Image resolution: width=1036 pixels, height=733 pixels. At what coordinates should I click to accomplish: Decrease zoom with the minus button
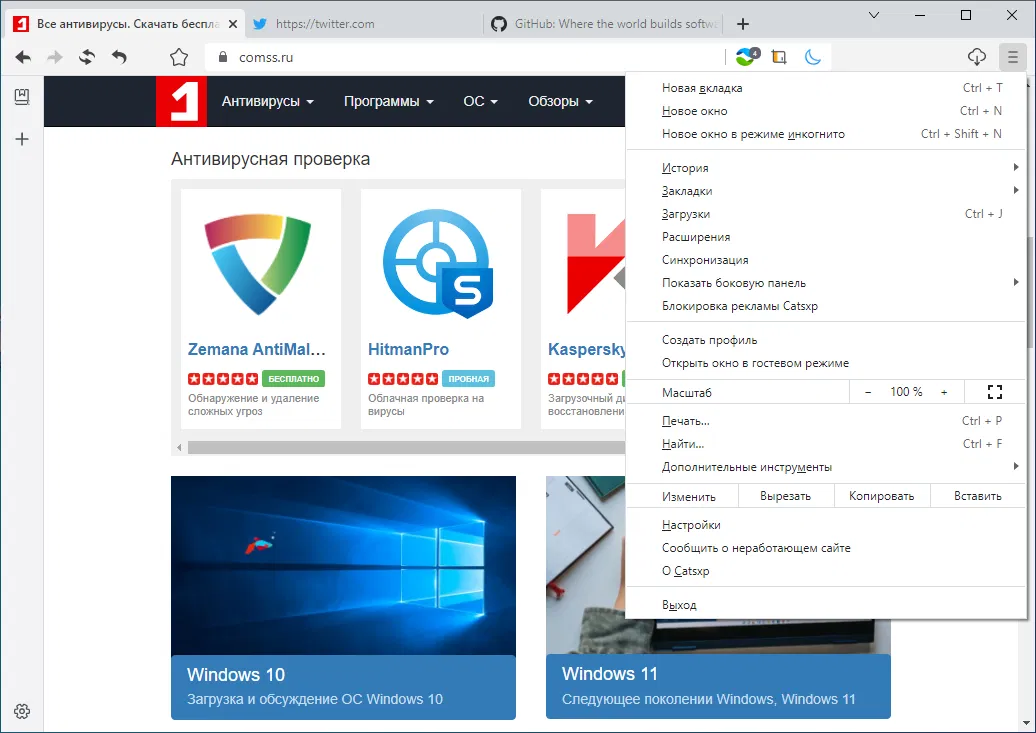(868, 392)
